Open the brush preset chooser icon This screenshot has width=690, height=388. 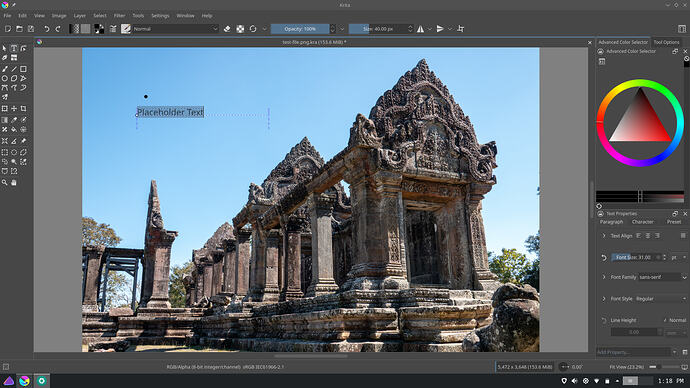point(126,29)
